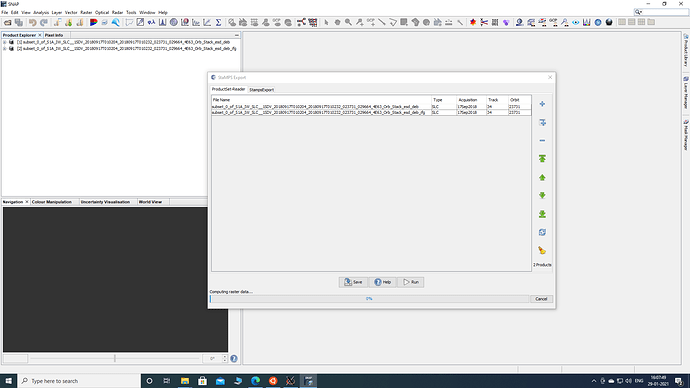The width and height of the screenshot is (690, 388).
Task: Open the Mask Manager side panel
Action: pyautogui.click(x=686, y=135)
